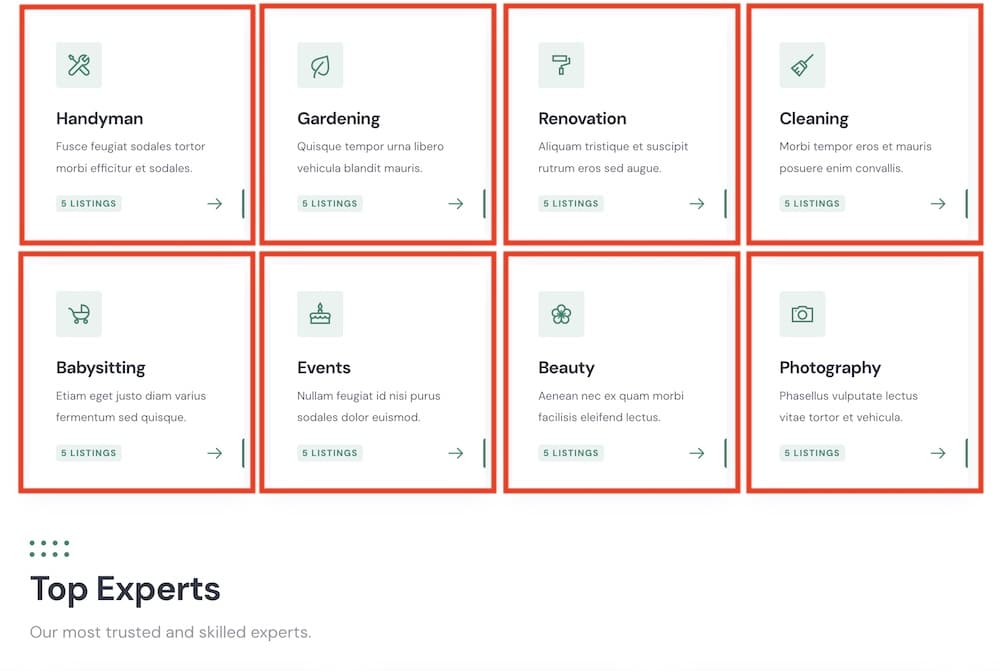Follow the arrow on the Beauty card
The width and height of the screenshot is (1000, 671).
coord(697,453)
